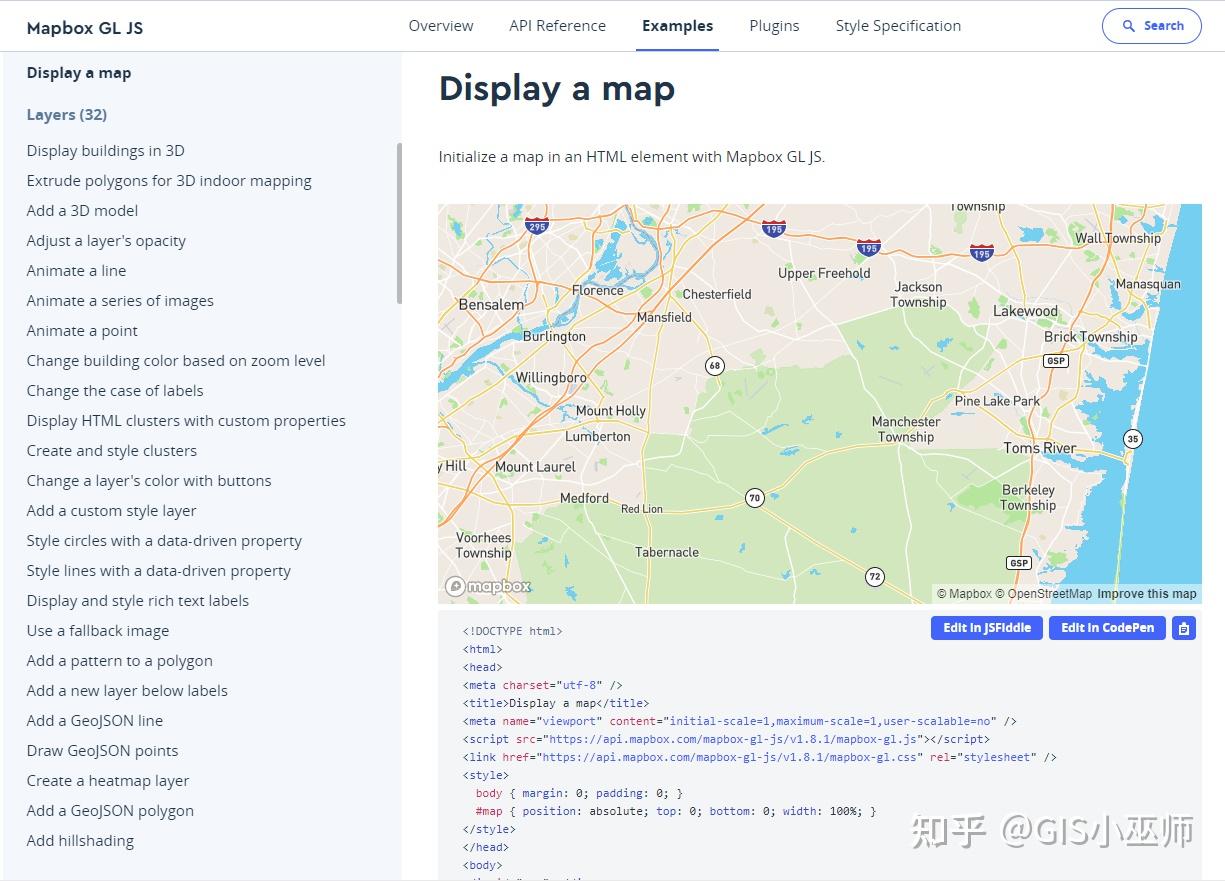Click the Edit in JSFiddle button
Image resolution: width=1225 pixels, height=881 pixels.
pos(986,628)
